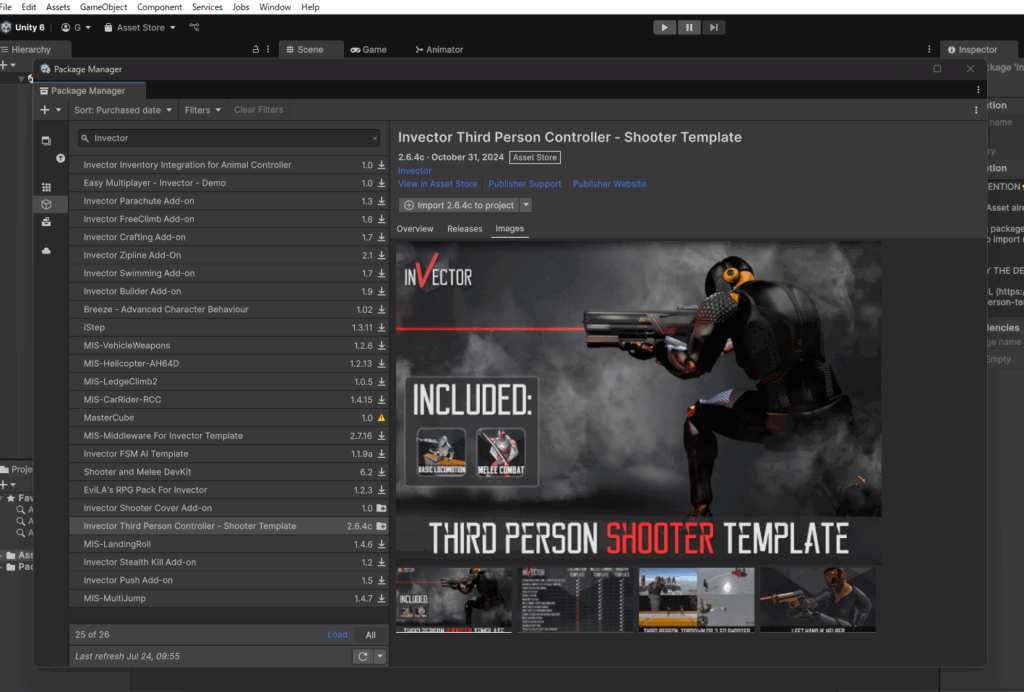Open the Sort: Purchased date dropdown

(123, 110)
